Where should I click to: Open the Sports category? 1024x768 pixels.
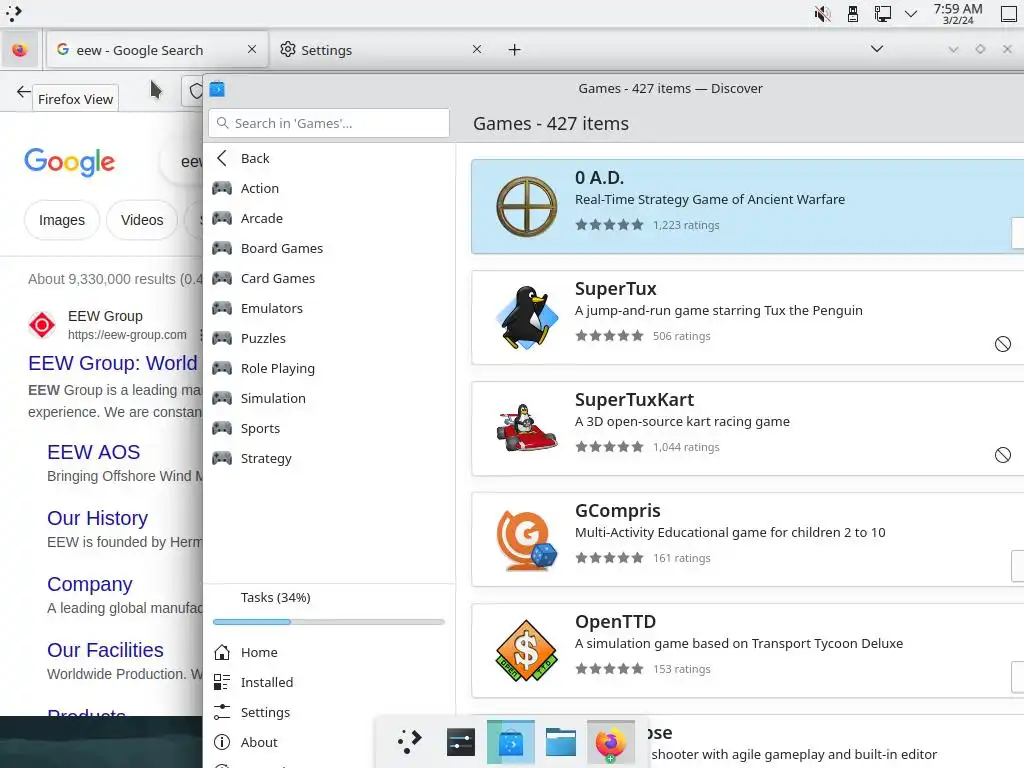point(328,428)
